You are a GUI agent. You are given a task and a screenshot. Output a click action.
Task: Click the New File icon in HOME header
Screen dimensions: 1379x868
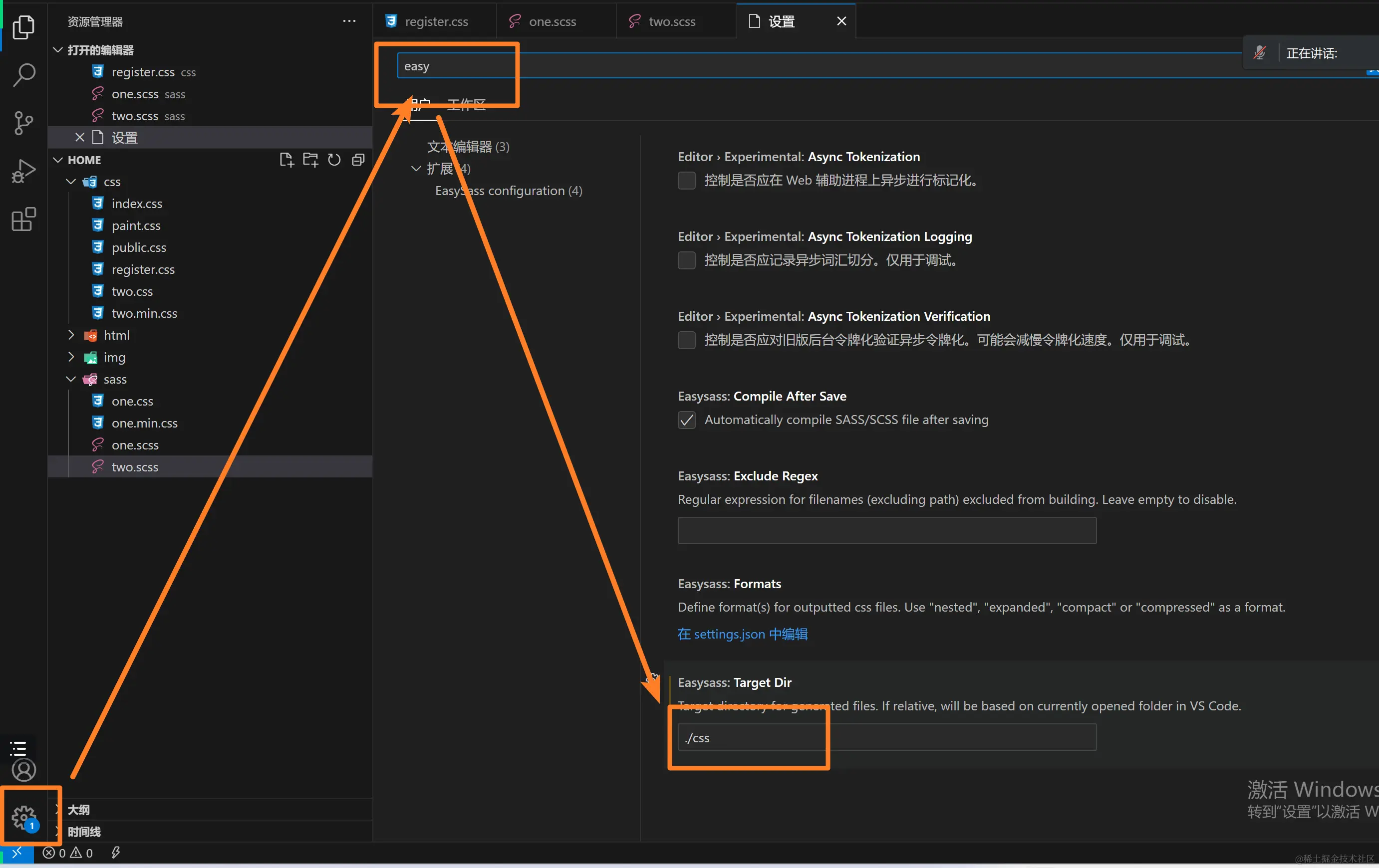tap(286, 160)
